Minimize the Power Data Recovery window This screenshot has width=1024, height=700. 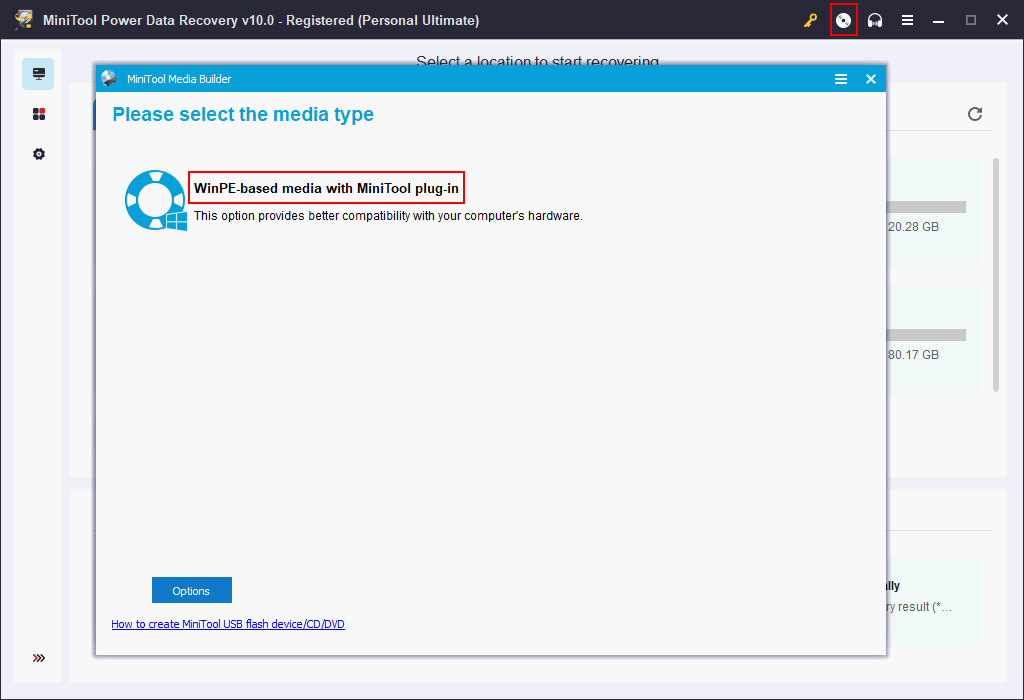click(938, 20)
